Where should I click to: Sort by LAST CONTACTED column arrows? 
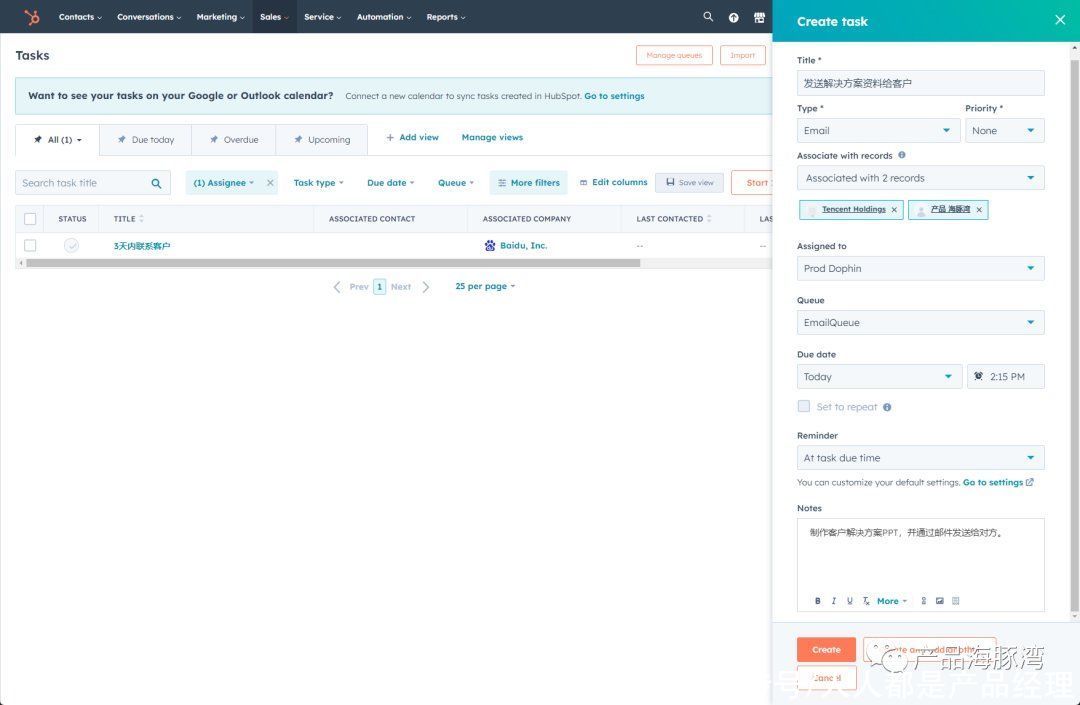709,218
